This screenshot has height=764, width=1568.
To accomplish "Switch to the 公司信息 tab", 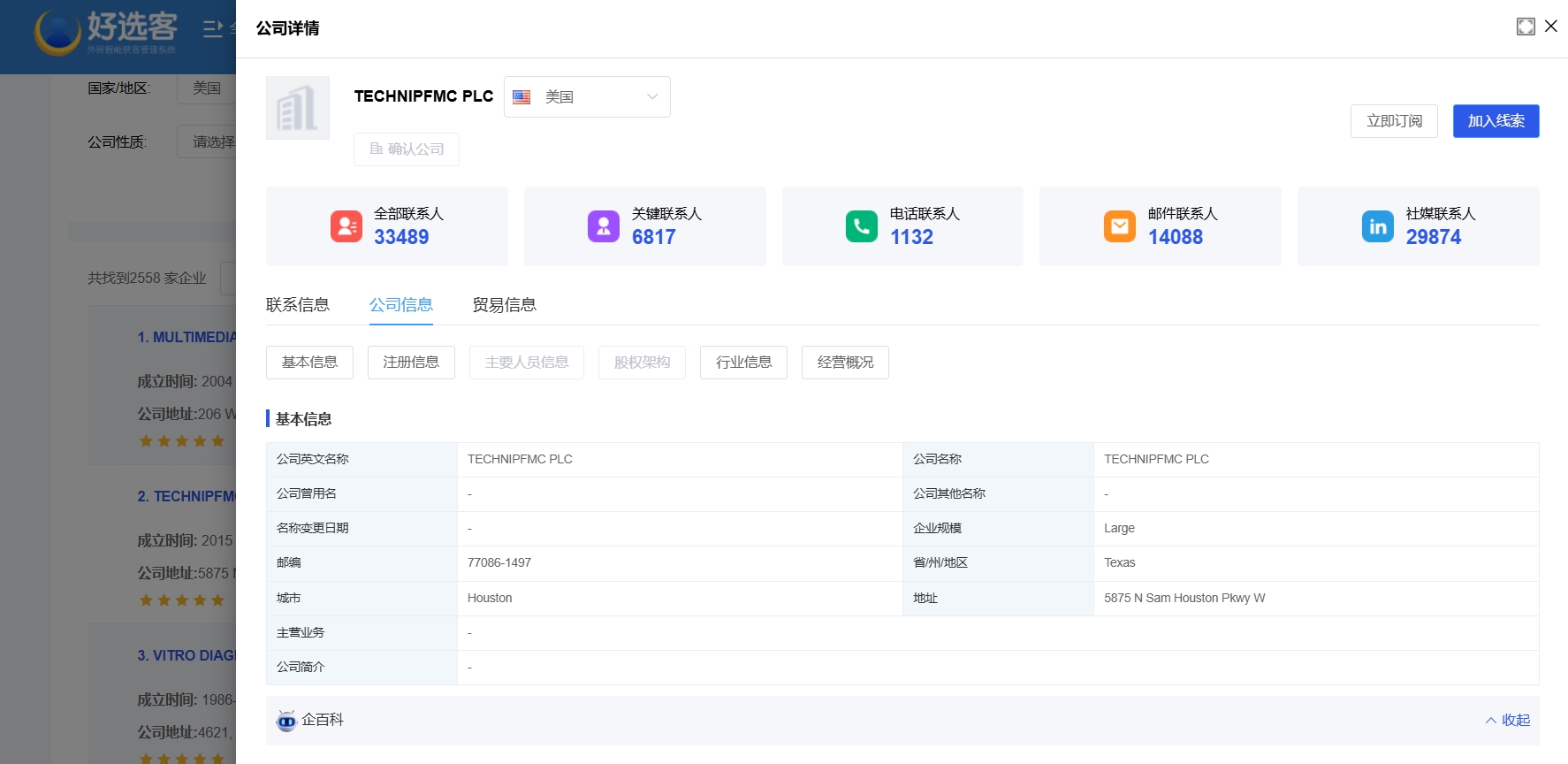I will pos(401,305).
